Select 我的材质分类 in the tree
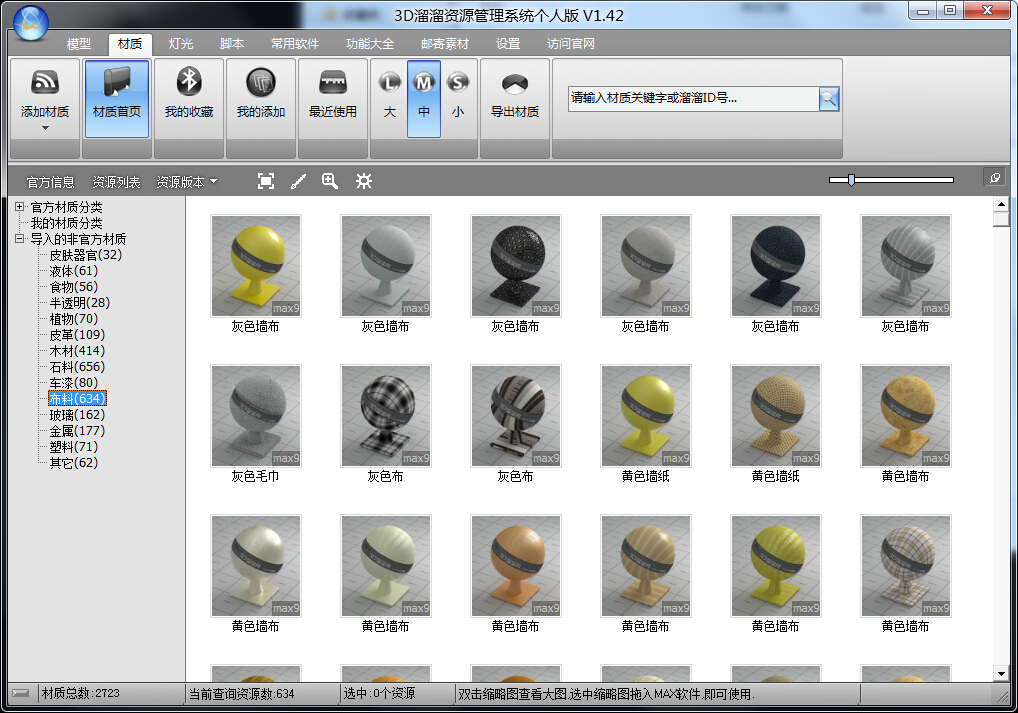Screen dimensions: 1018x713 tap(66, 223)
